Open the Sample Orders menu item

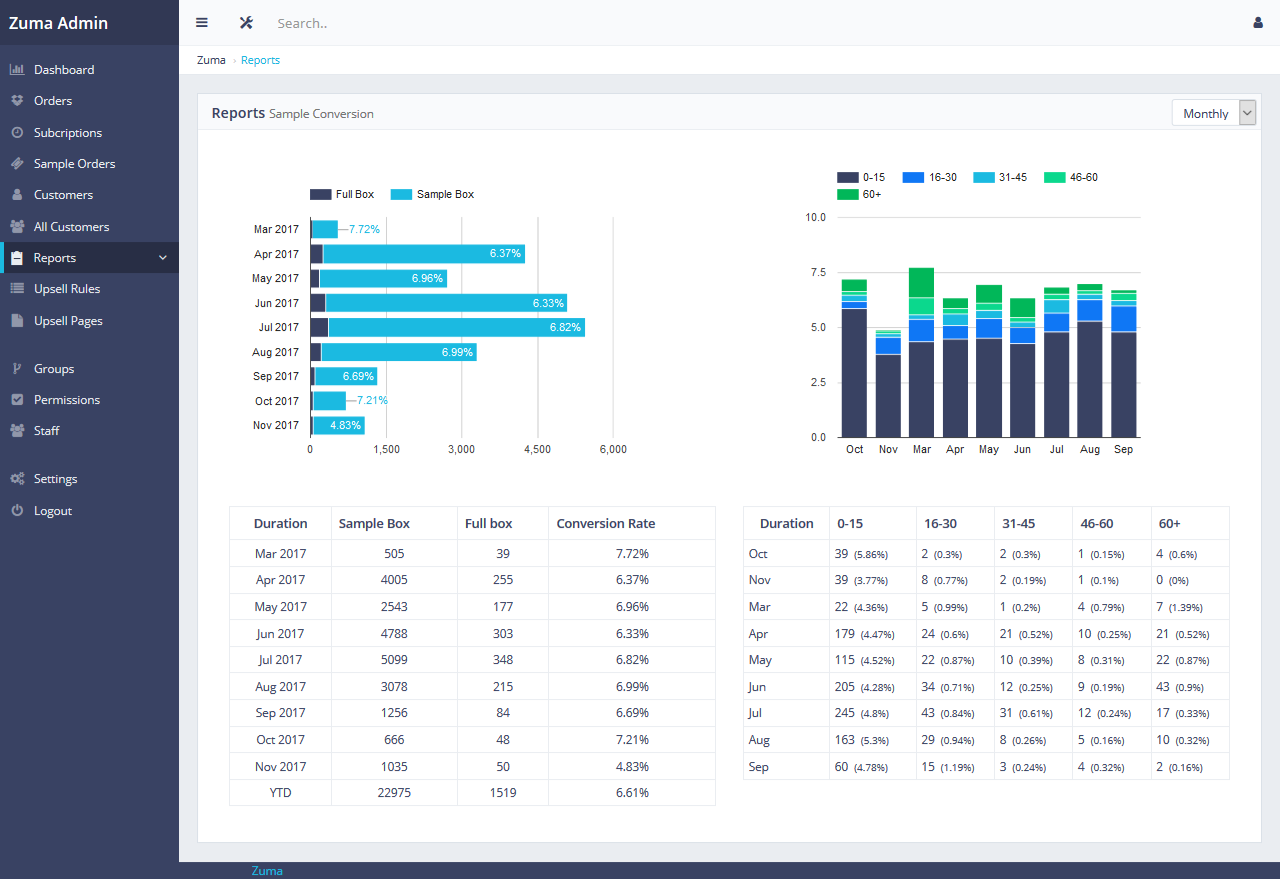pyautogui.click(x=74, y=164)
